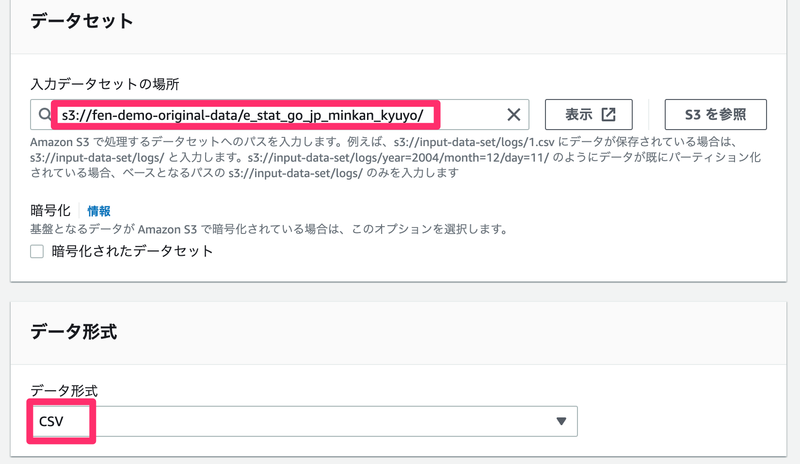Screen dimensions: 800x464
Task: Click the 暗号化 label text
Action: tap(50, 210)
